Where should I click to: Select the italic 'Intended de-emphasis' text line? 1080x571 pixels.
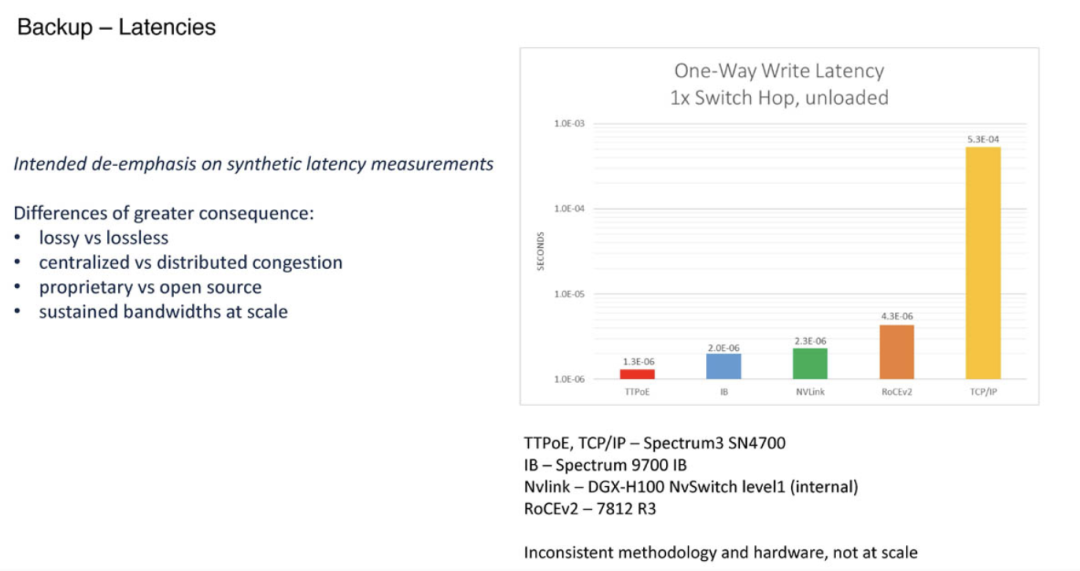coord(253,163)
